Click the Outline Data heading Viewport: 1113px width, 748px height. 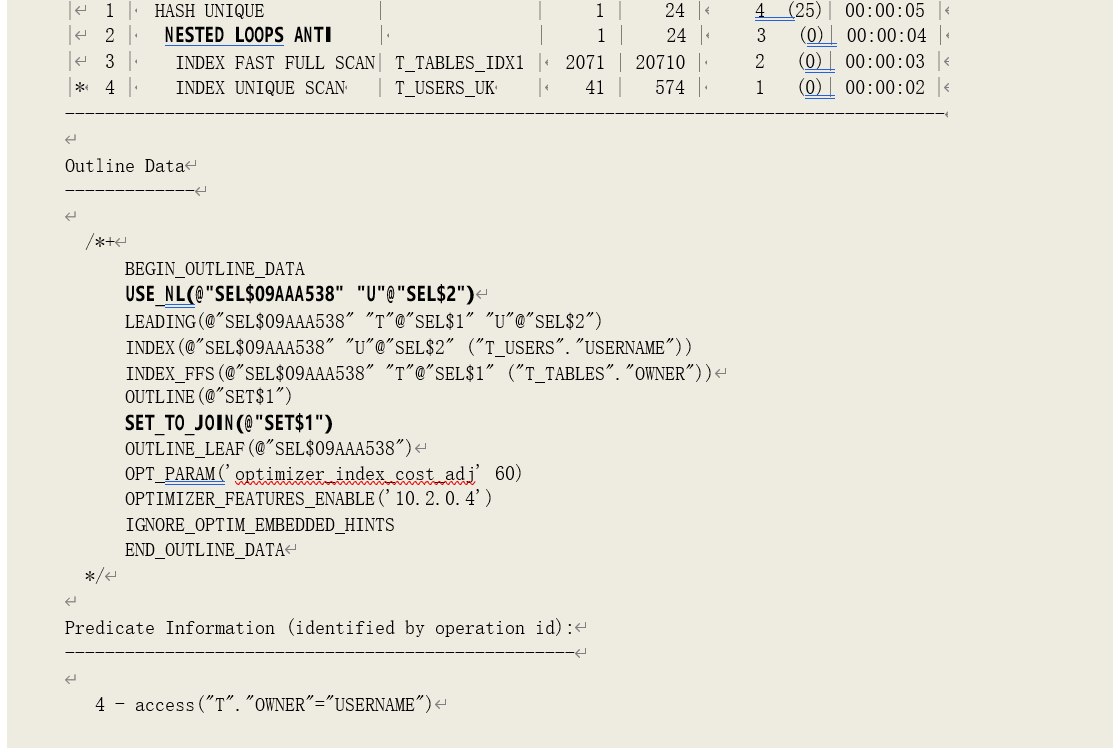point(125,166)
